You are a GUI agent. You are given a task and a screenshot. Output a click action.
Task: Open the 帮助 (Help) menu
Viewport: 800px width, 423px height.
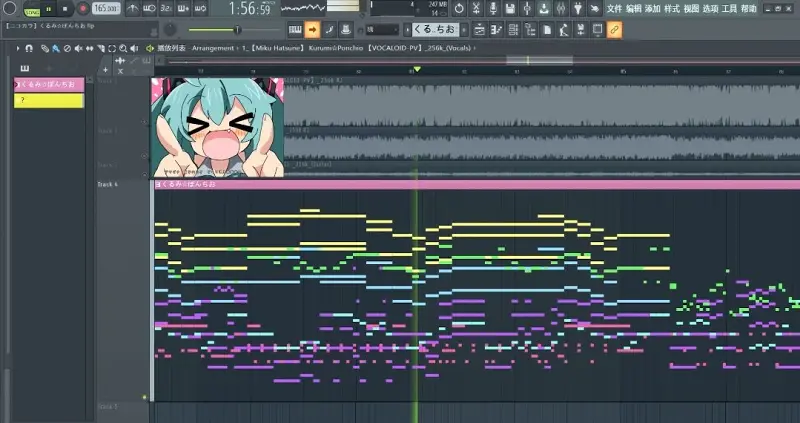tap(748, 9)
